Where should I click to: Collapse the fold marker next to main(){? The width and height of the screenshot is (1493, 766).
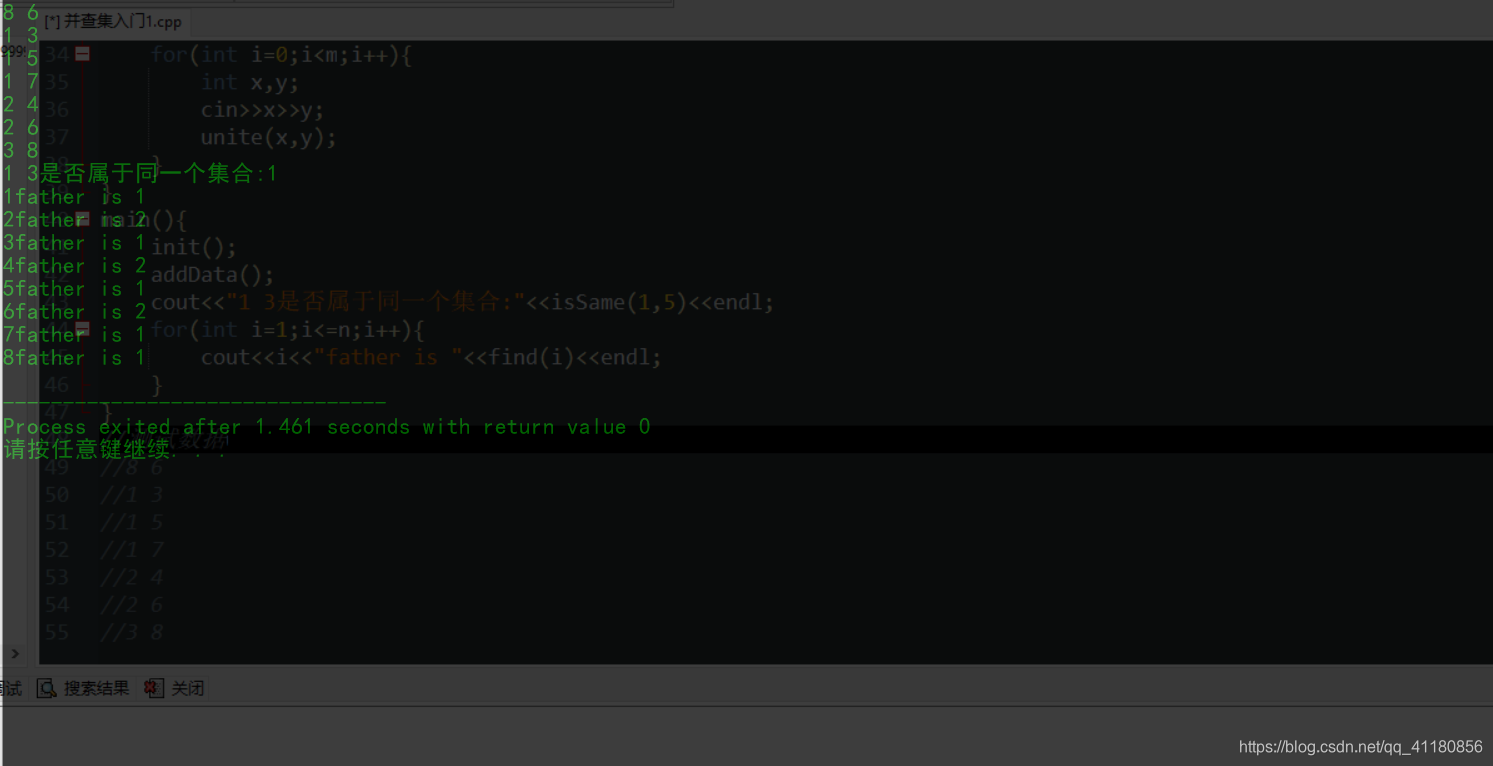click(x=83, y=219)
